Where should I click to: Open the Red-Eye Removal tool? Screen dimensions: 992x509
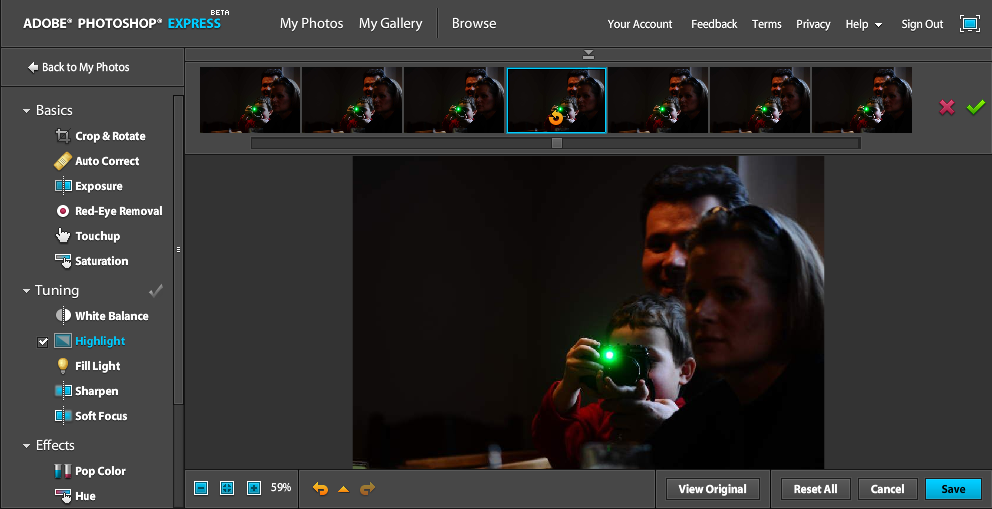(118, 211)
